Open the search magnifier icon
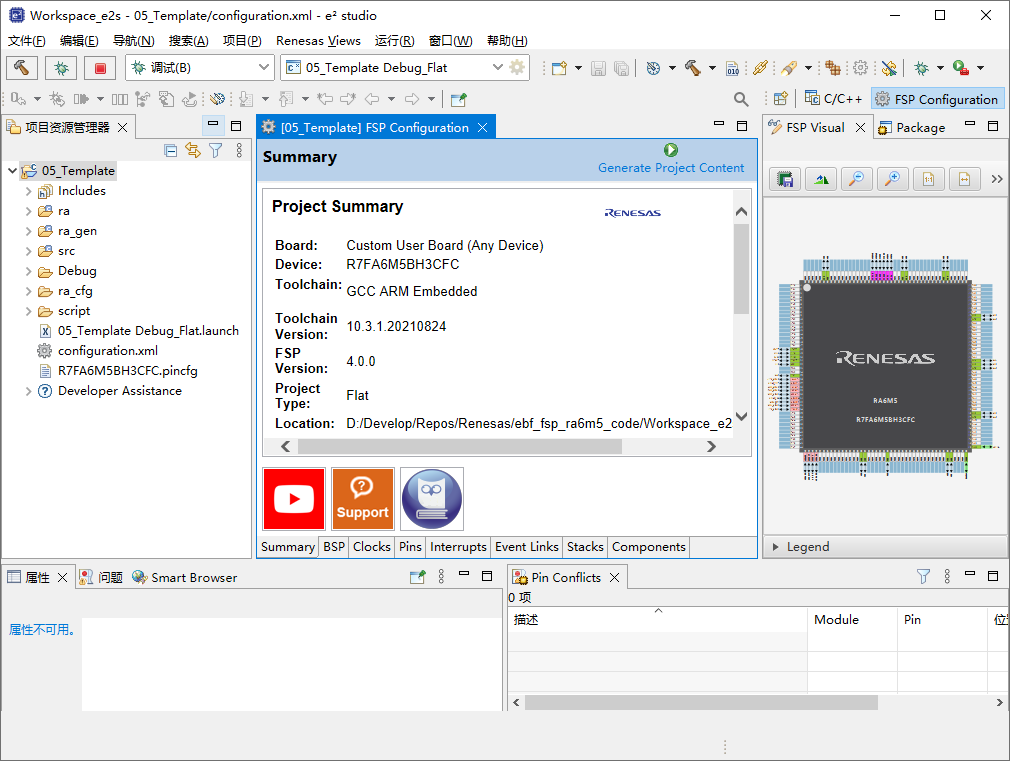Viewport: 1010px width, 761px height. coord(741,99)
